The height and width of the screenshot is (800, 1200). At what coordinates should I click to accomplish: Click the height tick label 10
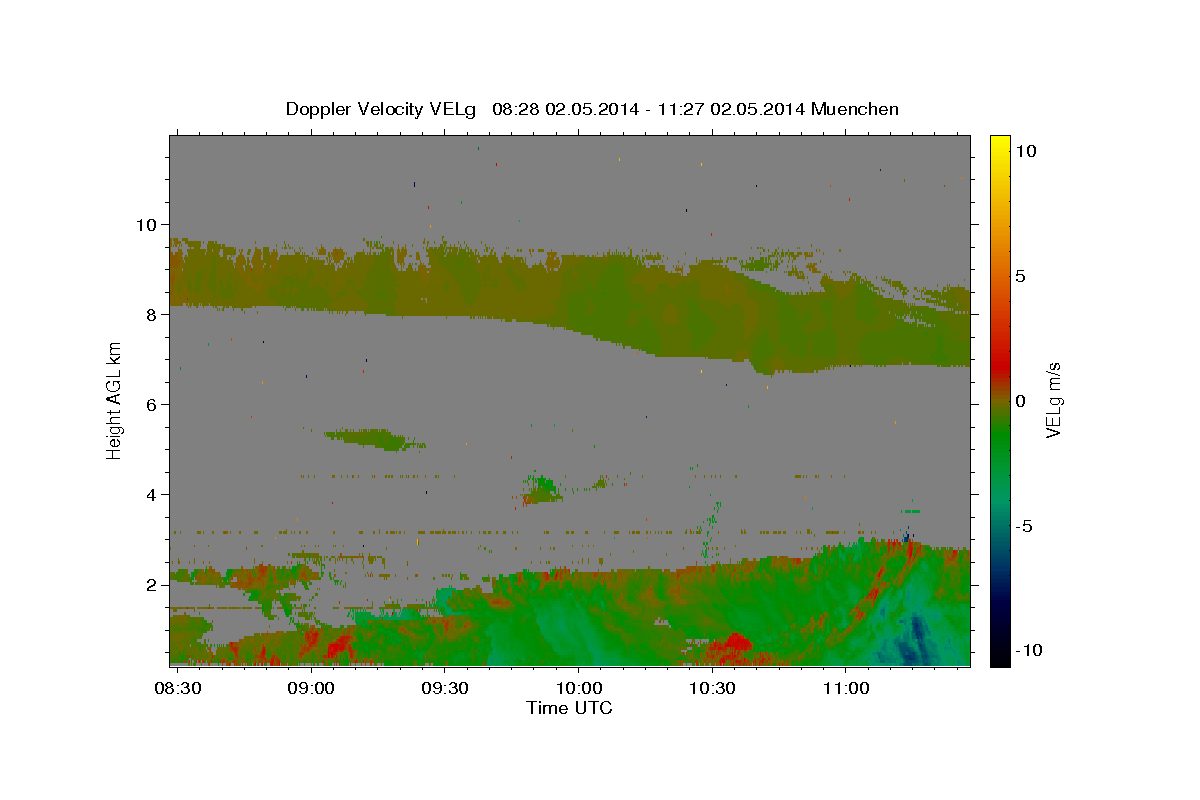[x=145, y=224]
